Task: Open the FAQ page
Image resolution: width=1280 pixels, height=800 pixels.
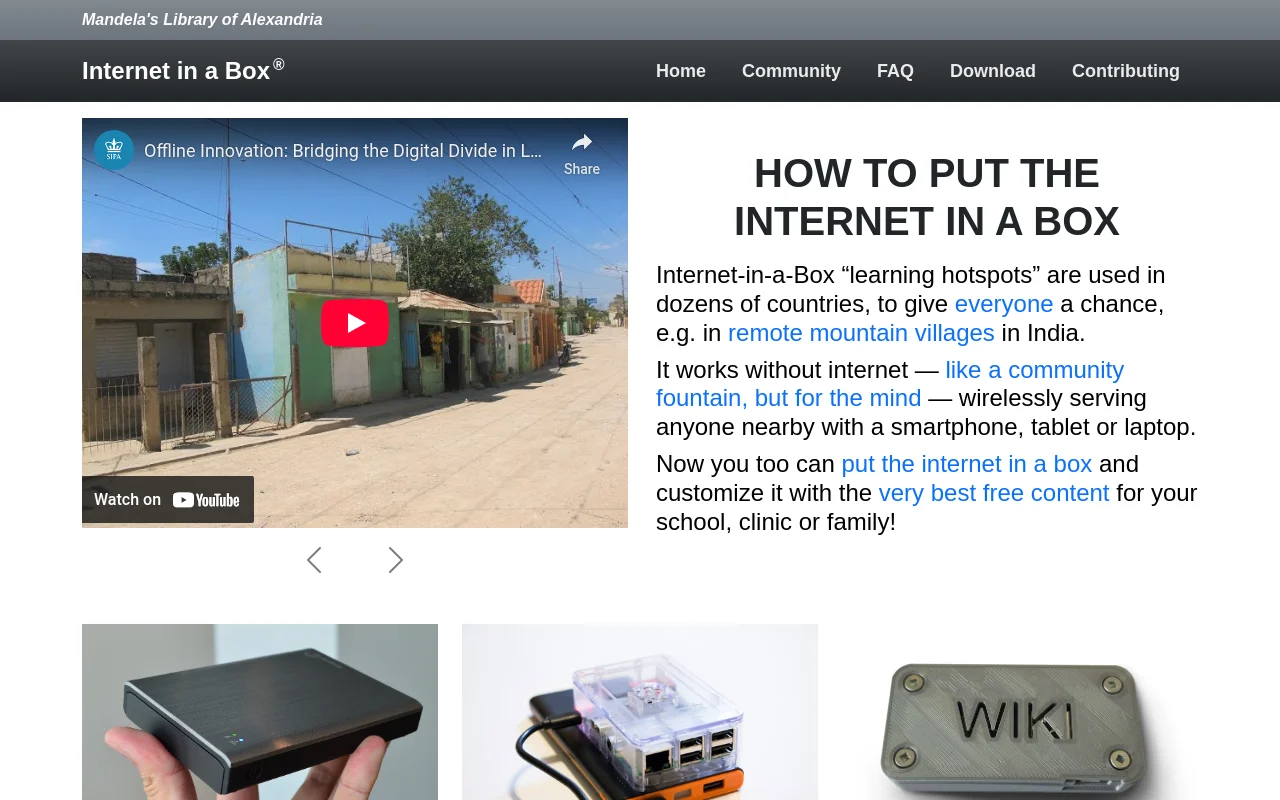Action: (x=895, y=71)
